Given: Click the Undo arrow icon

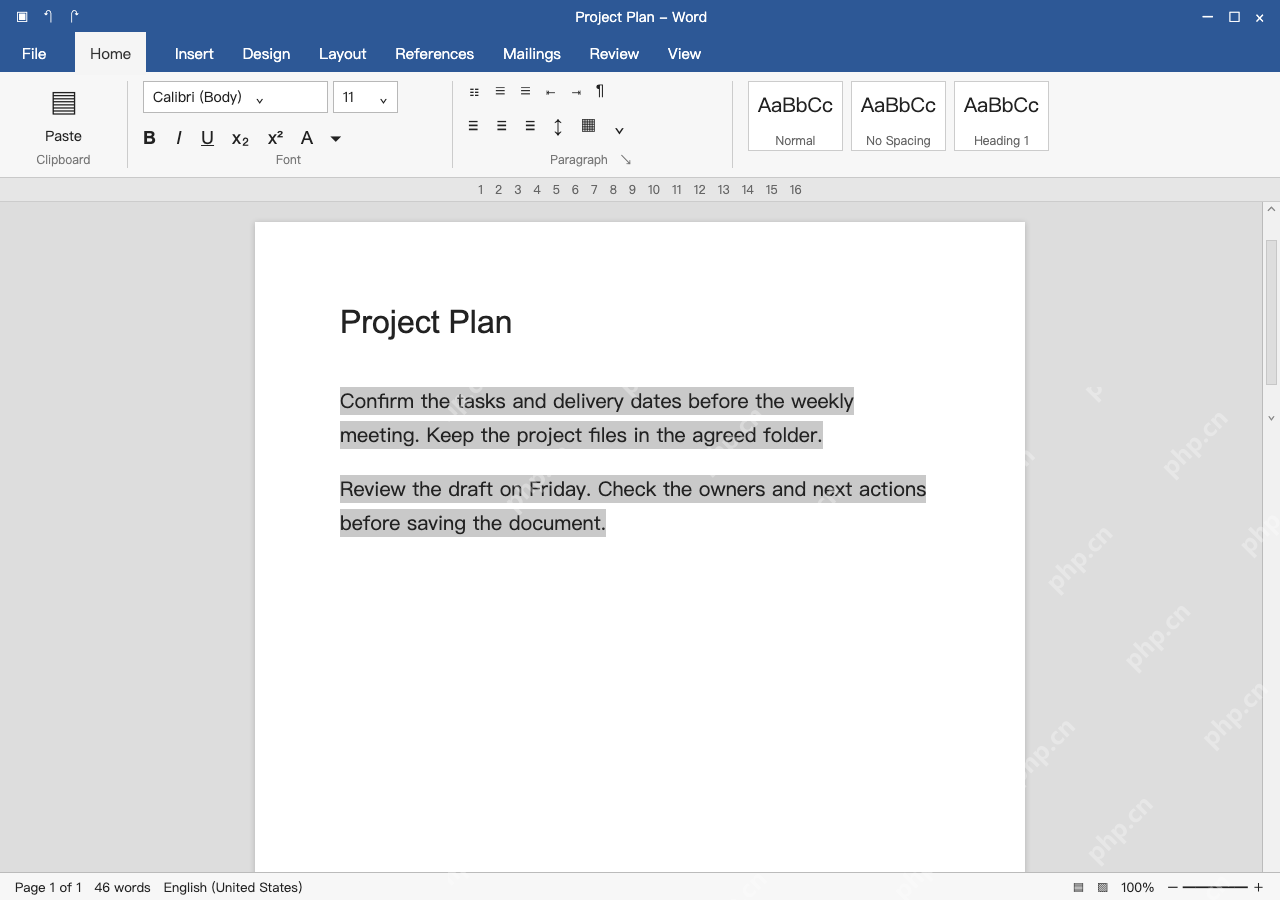Looking at the screenshot, I should pos(48,16).
